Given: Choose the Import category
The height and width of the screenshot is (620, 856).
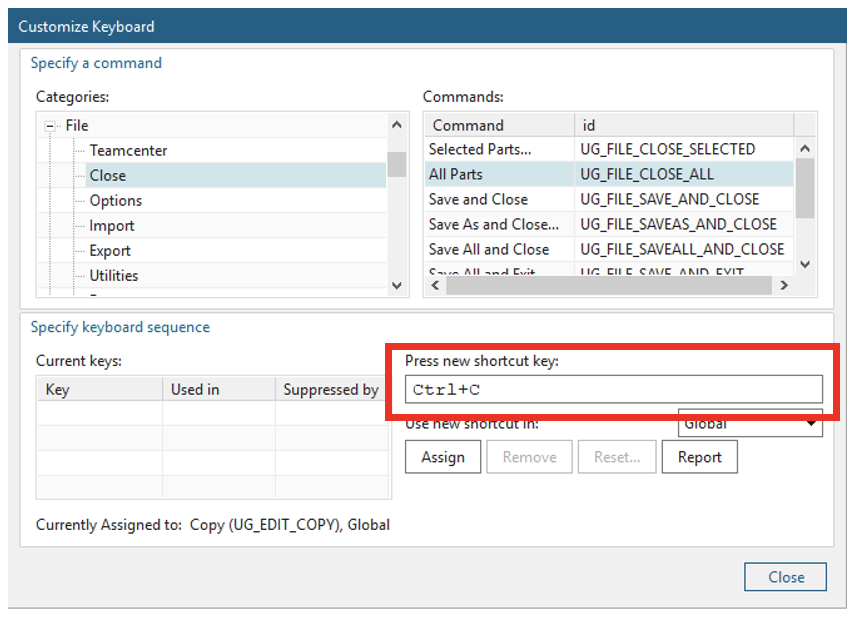Looking at the screenshot, I should [112, 225].
